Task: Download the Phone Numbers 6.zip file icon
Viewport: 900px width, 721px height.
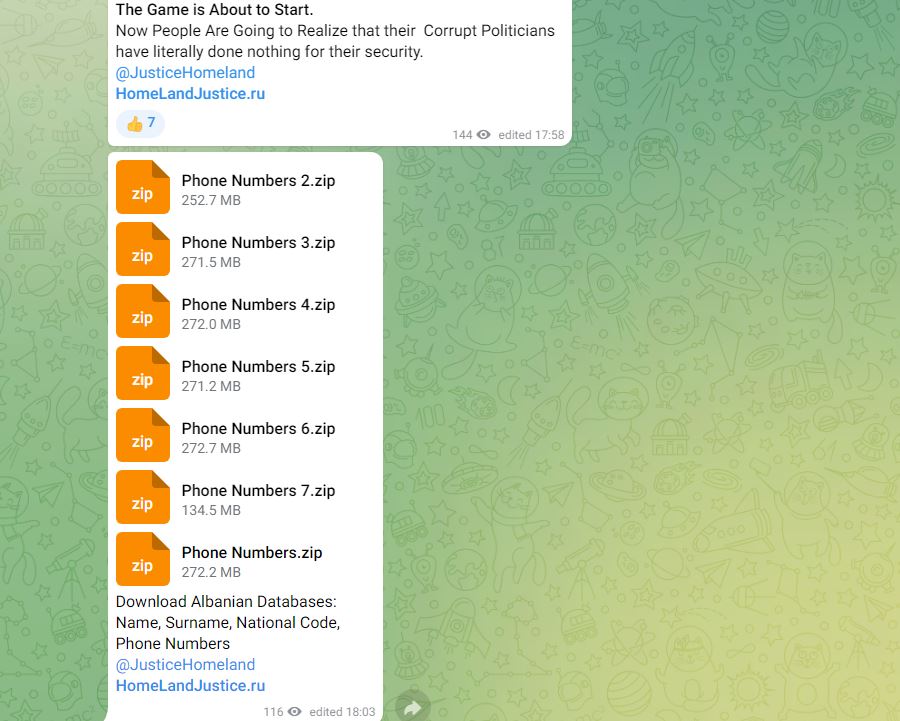Action: (x=143, y=435)
